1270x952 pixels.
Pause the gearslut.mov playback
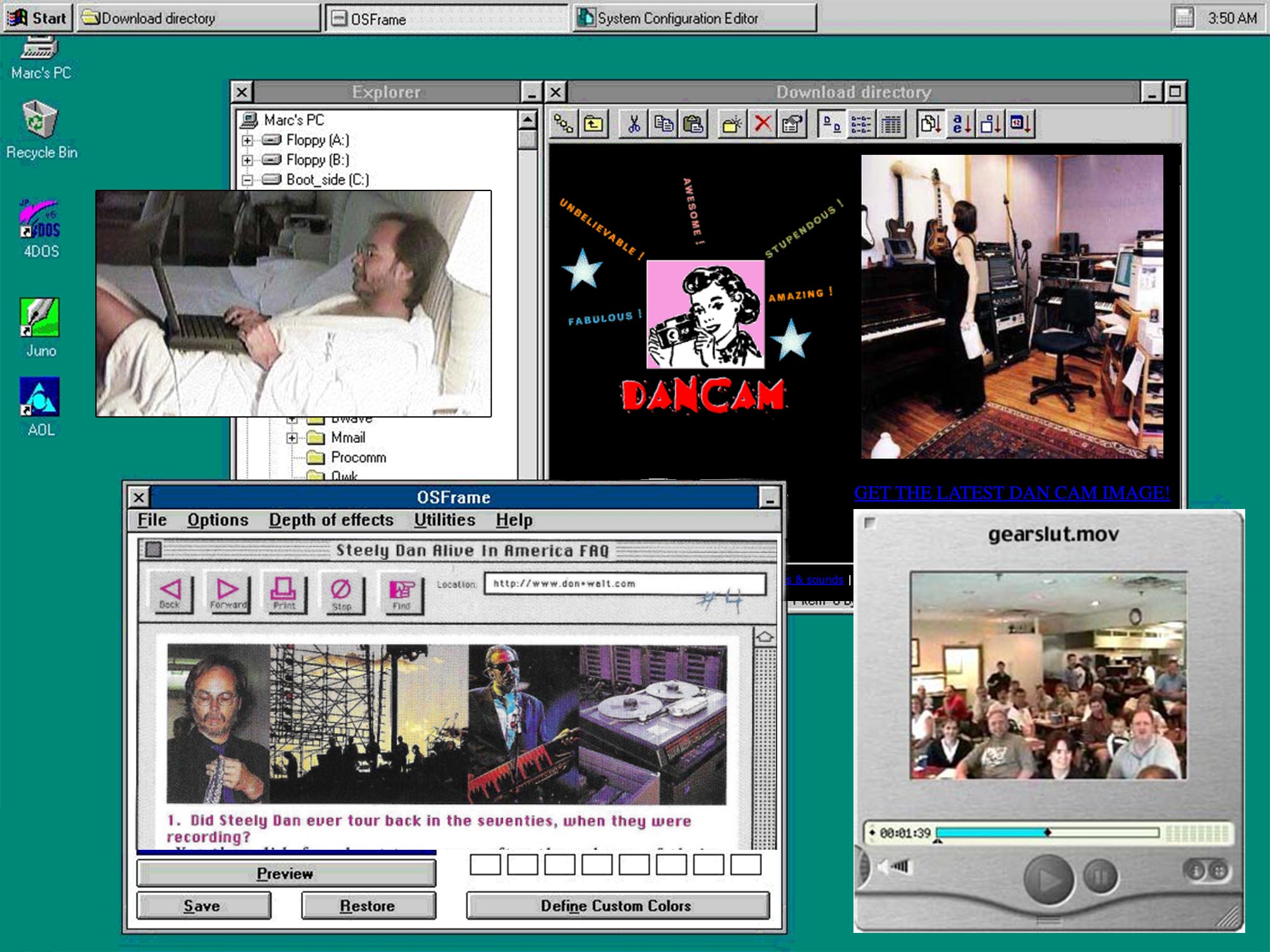pyautogui.click(x=1099, y=876)
